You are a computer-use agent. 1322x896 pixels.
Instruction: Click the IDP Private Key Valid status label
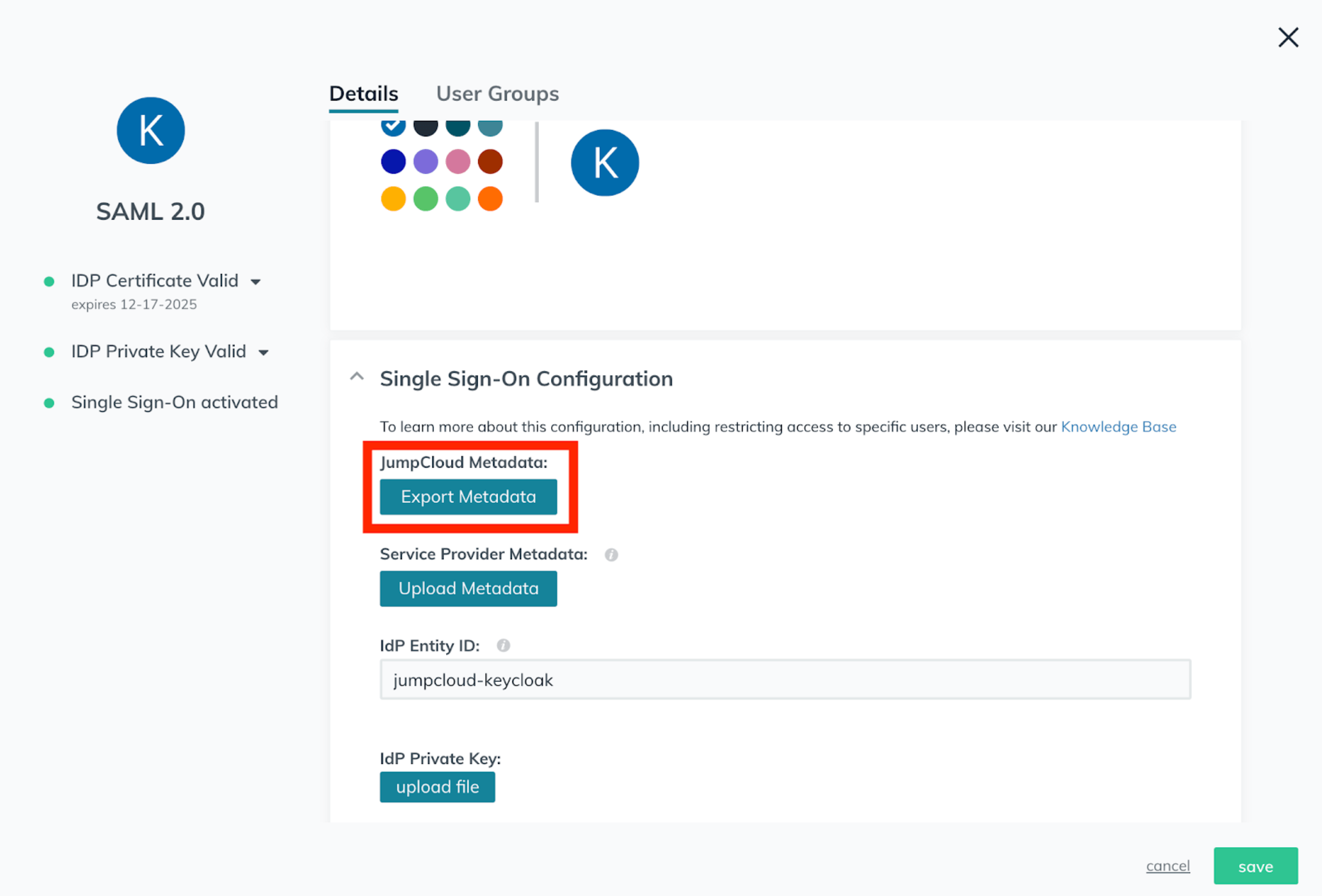pos(159,352)
